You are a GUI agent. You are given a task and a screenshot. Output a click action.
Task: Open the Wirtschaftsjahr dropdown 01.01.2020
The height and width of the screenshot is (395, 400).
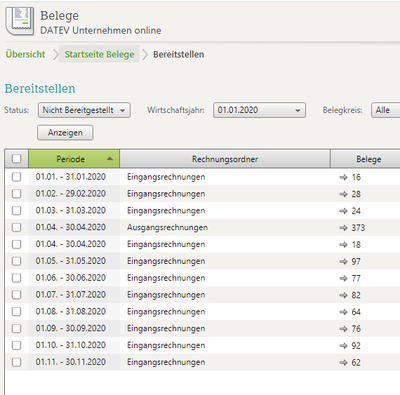(259, 110)
